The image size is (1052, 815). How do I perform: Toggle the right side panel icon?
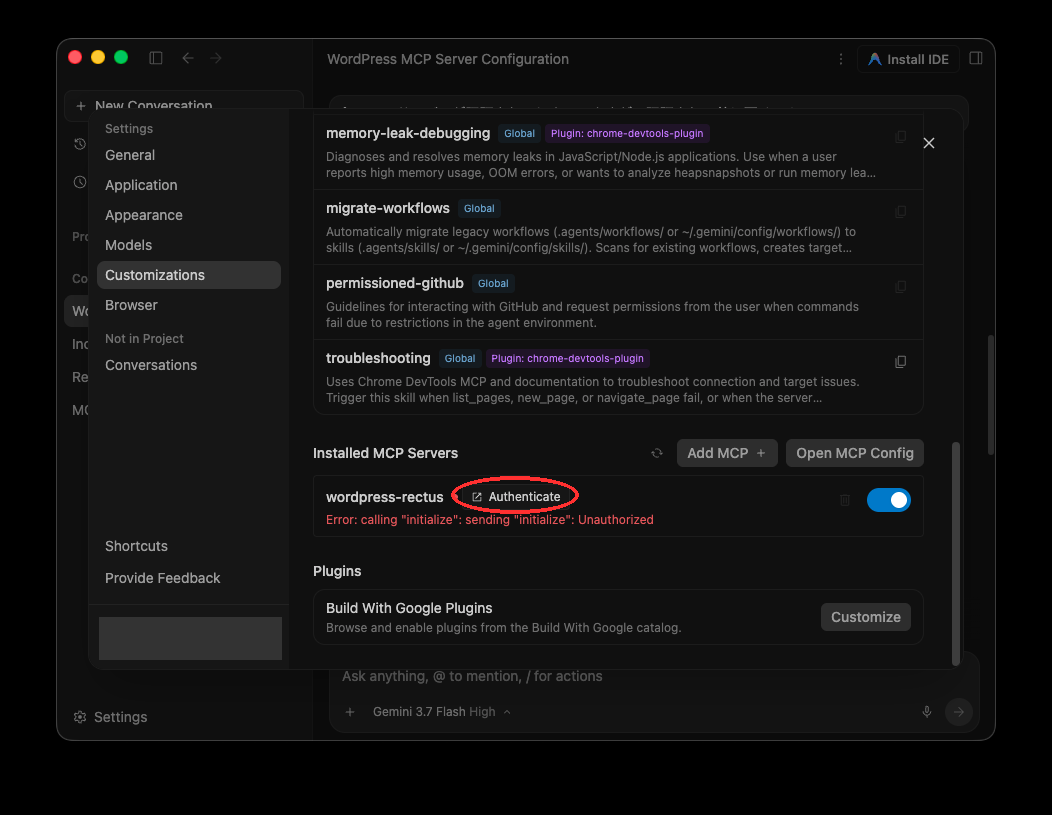(x=976, y=58)
